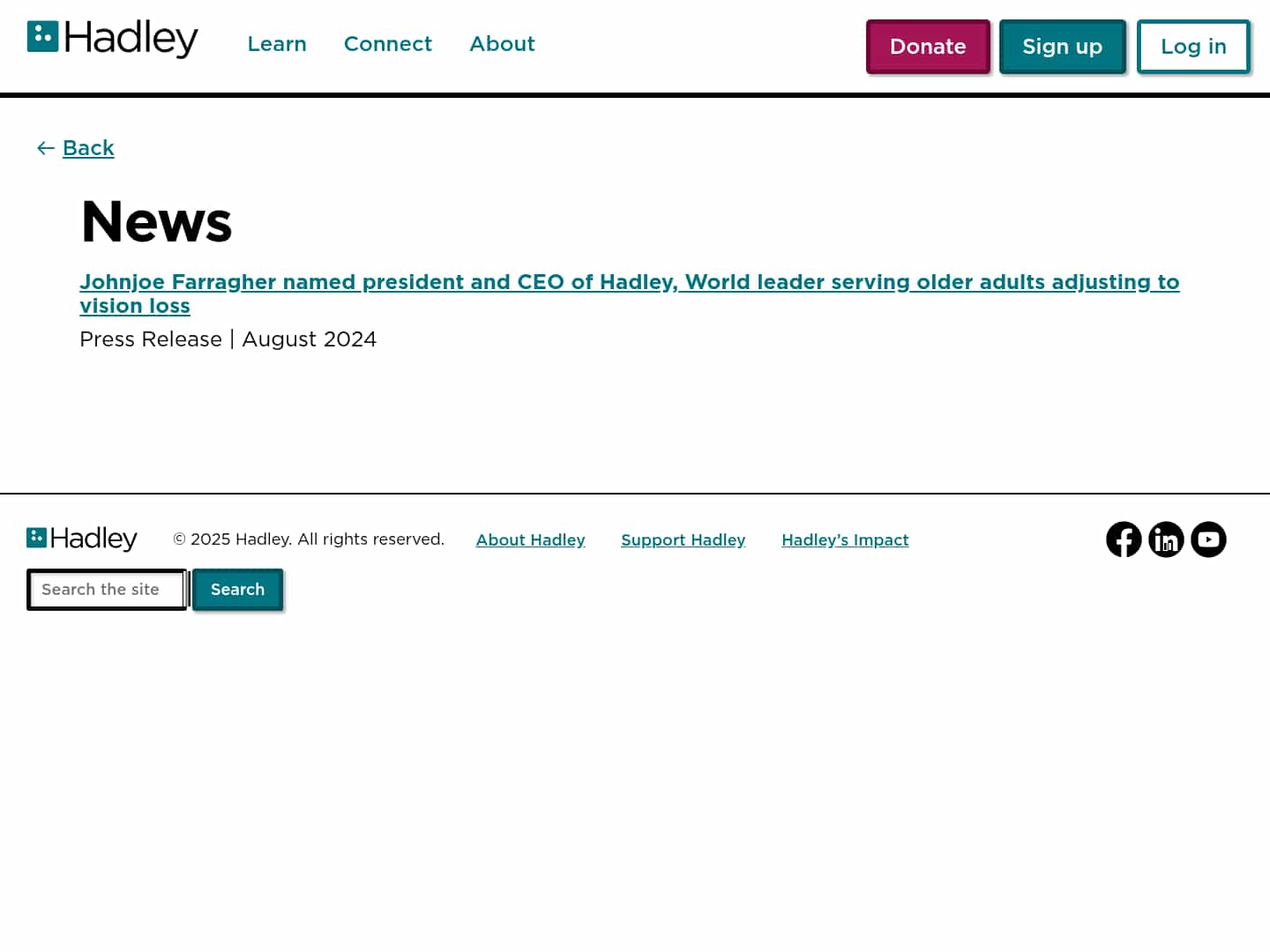Image resolution: width=1270 pixels, height=952 pixels.
Task: Click the Back link
Action: [x=88, y=148]
